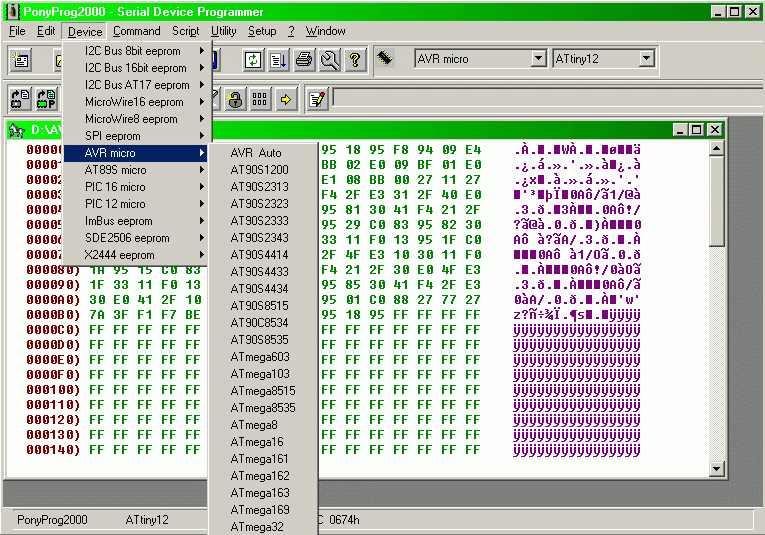Open the ATtiny12 device type dropdown
Image resolution: width=765 pixels, height=535 pixels.
coord(646,59)
